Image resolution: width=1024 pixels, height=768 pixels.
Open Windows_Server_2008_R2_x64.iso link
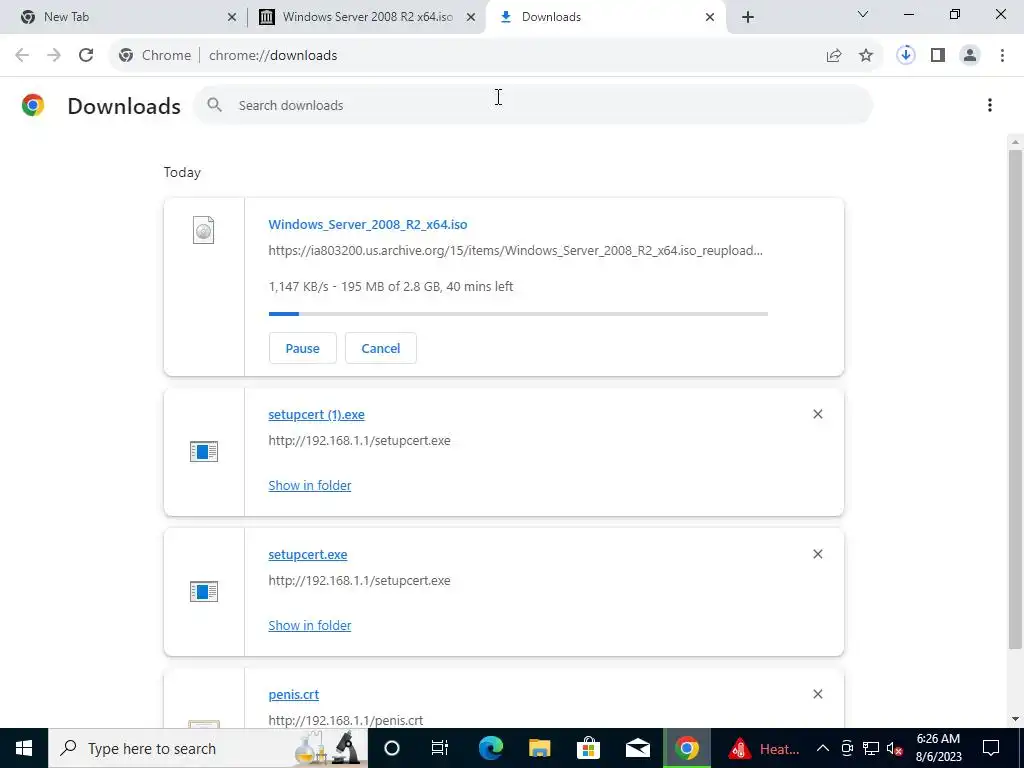point(368,224)
